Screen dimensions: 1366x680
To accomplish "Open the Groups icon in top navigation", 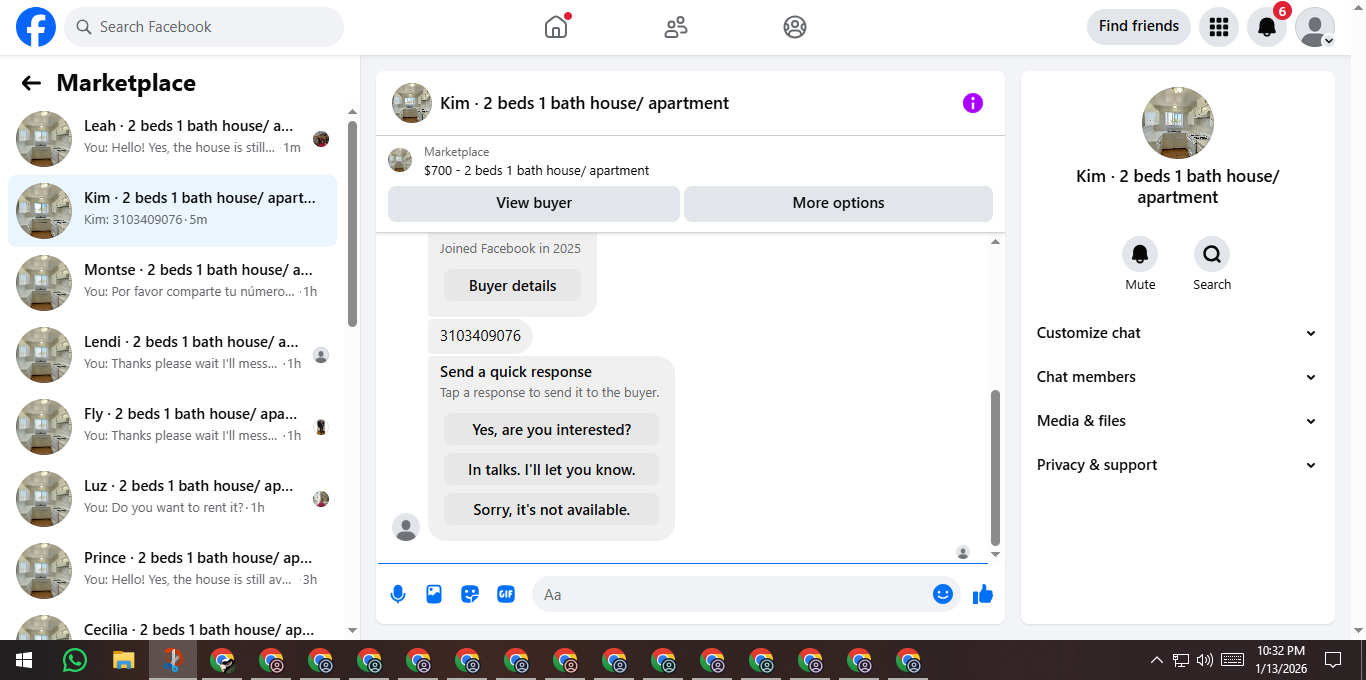I will [x=795, y=27].
